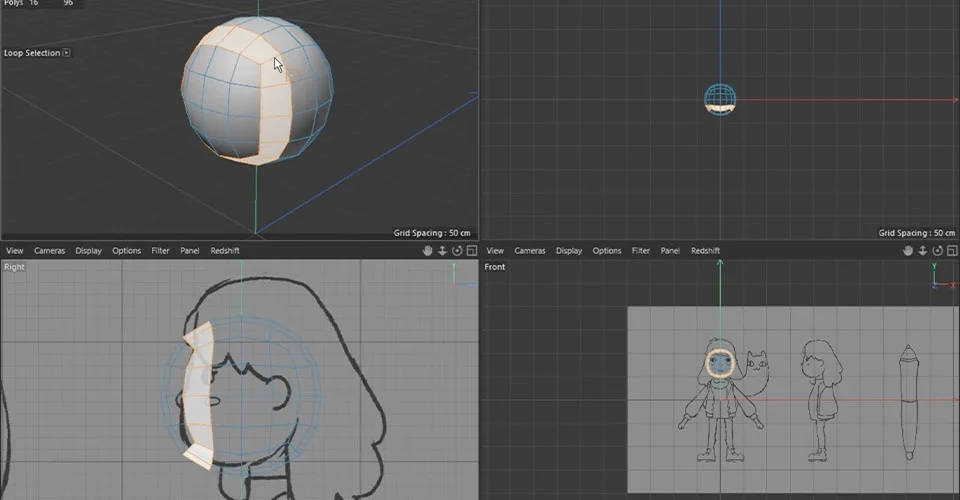Open the View menu in the Front viewport
The height and width of the screenshot is (500, 960).
495,251
